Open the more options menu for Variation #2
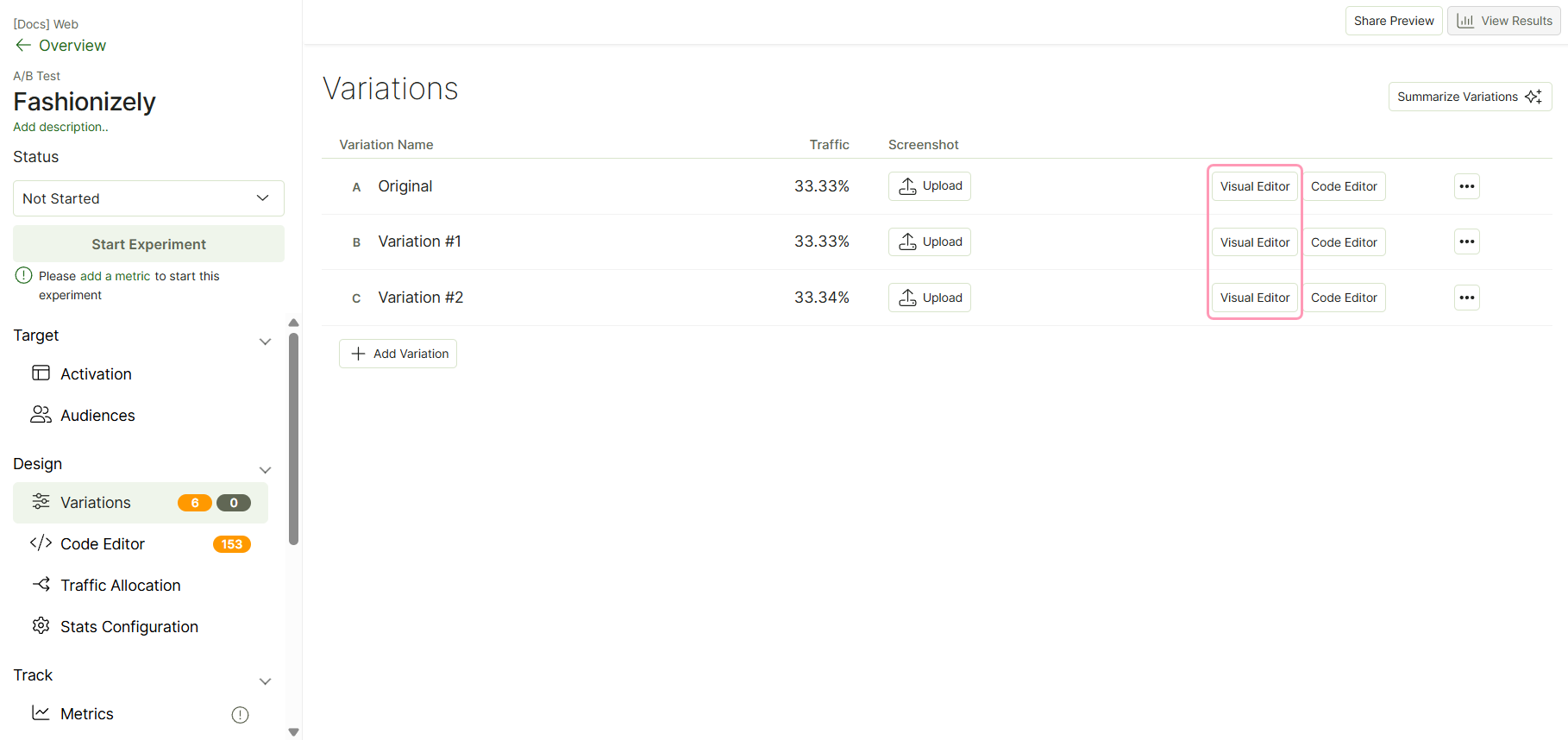Image resolution: width=1568 pixels, height=740 pixels. [x=1467, y=298]
